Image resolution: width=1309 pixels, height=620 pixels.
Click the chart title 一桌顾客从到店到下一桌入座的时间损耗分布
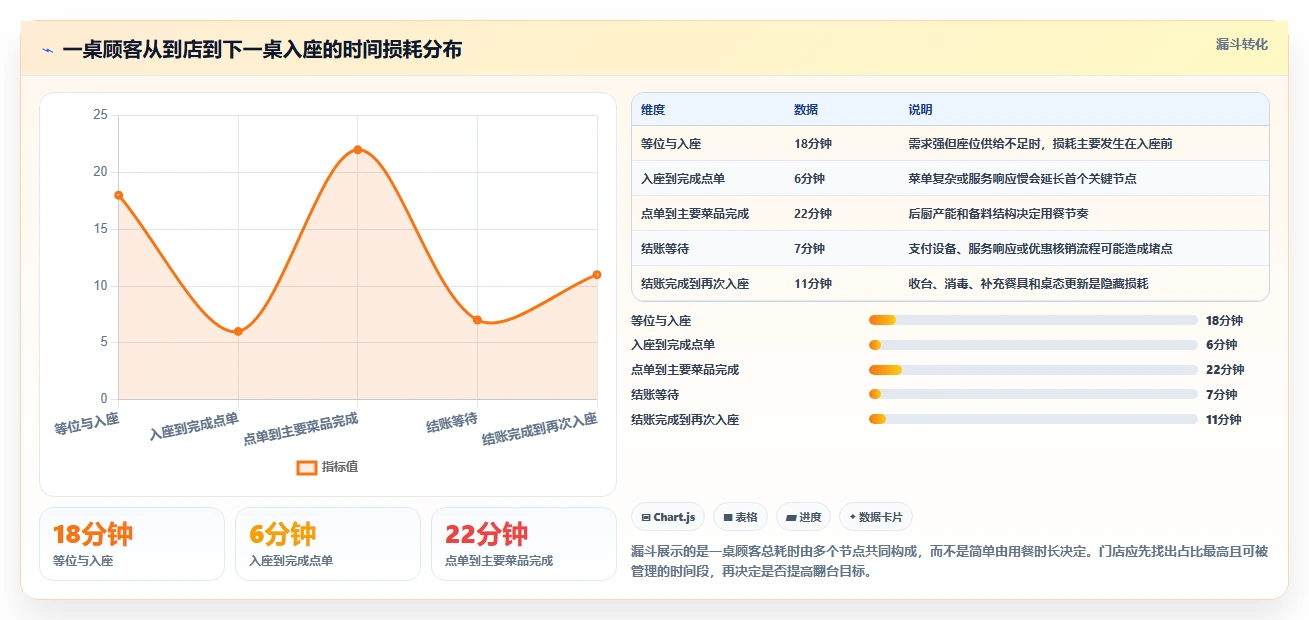262,50
